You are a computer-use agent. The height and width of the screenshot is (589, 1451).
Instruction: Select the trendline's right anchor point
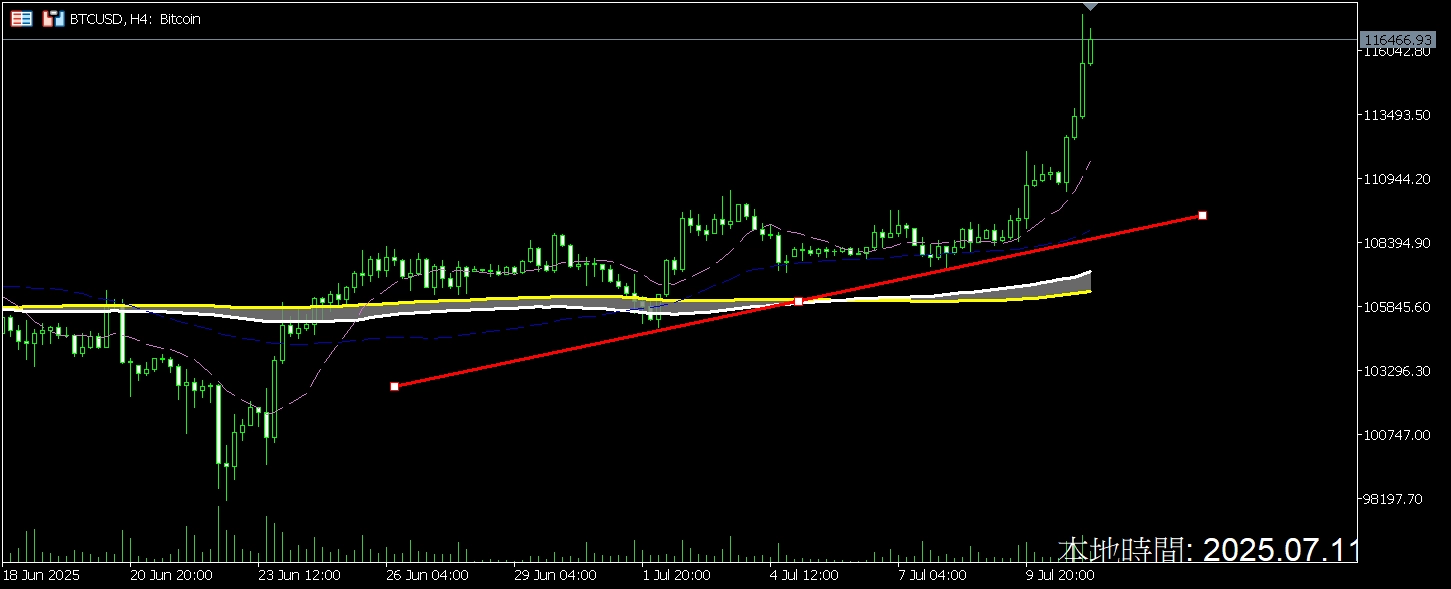tap(1202, 215)
